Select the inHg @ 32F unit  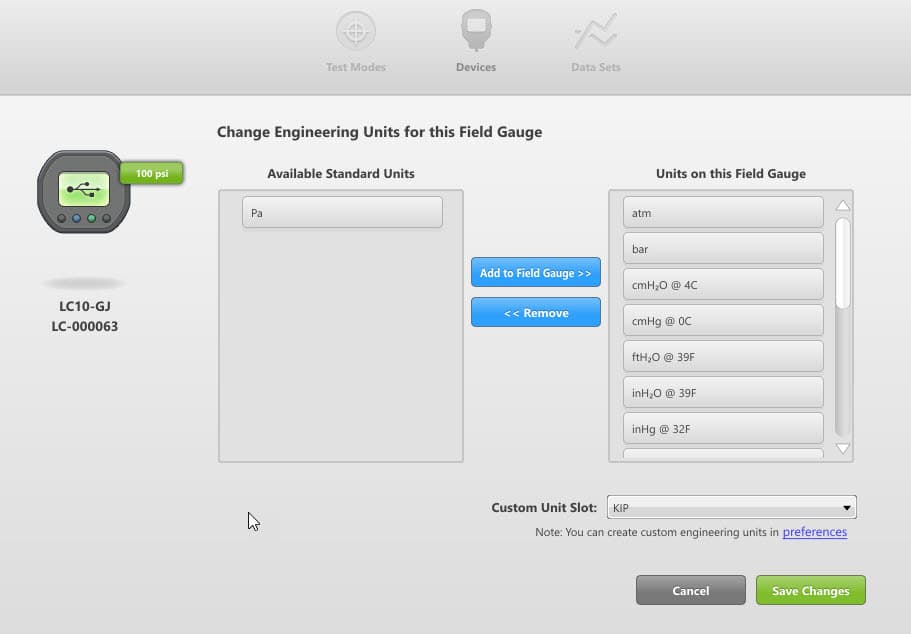722,428
